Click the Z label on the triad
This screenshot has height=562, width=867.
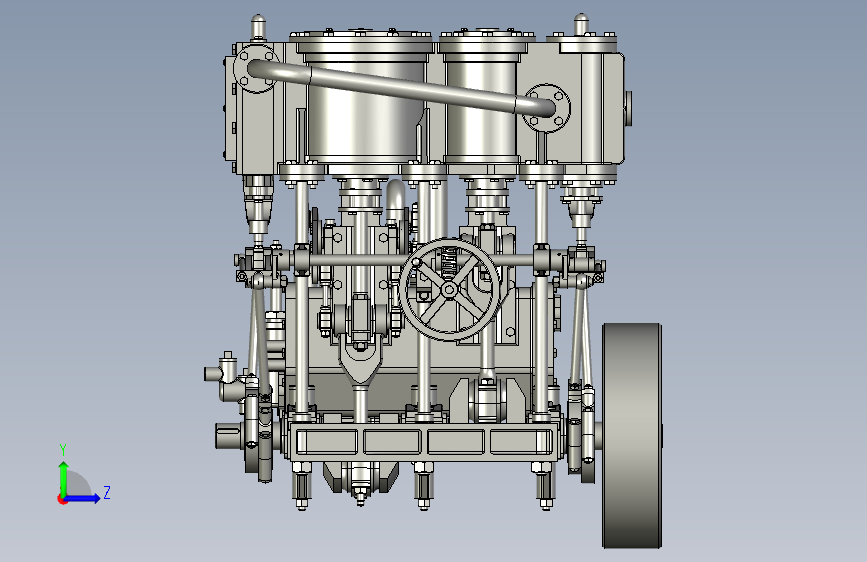107,492
